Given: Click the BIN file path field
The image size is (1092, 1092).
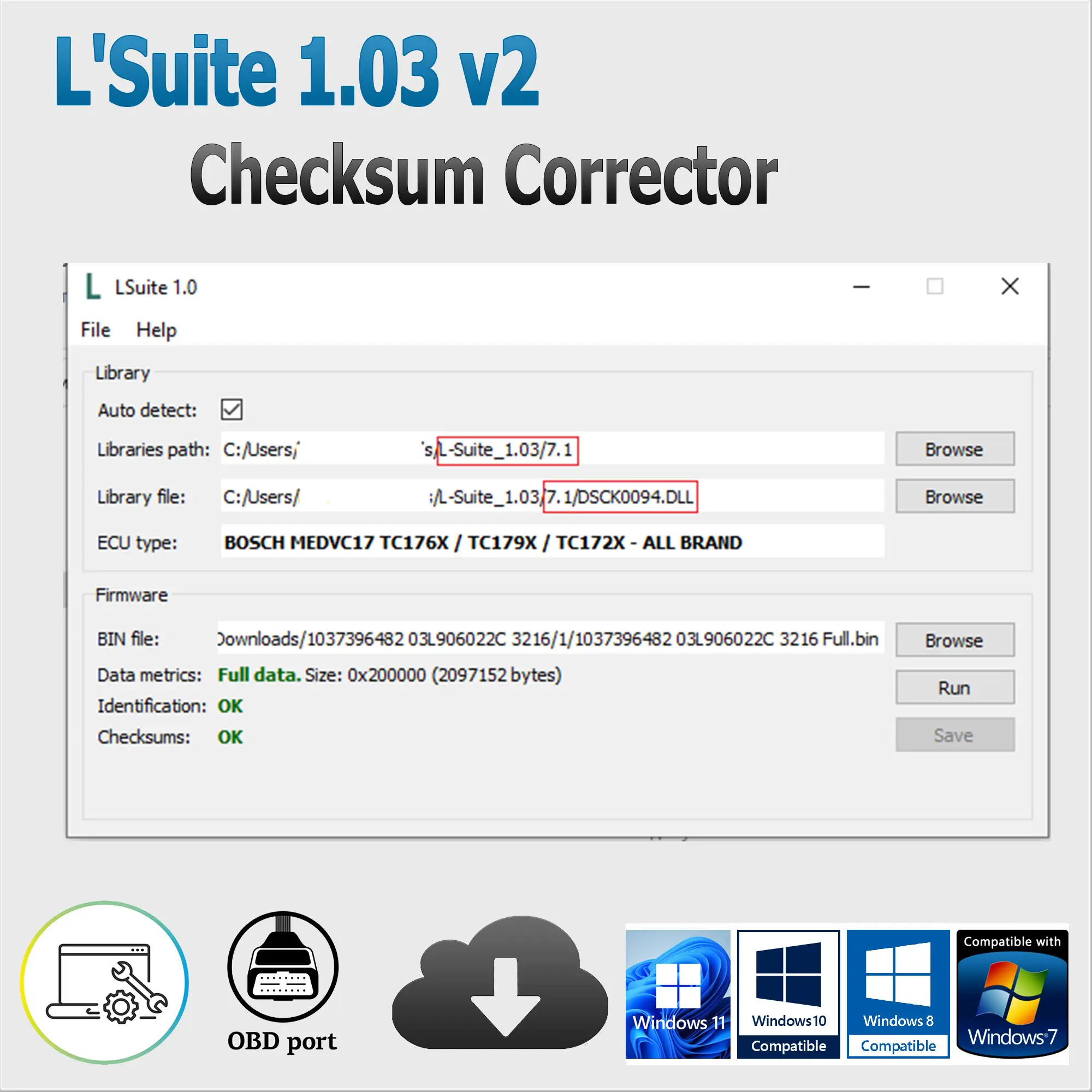Looking at the screenshot, I should click(x=549, y=639).
